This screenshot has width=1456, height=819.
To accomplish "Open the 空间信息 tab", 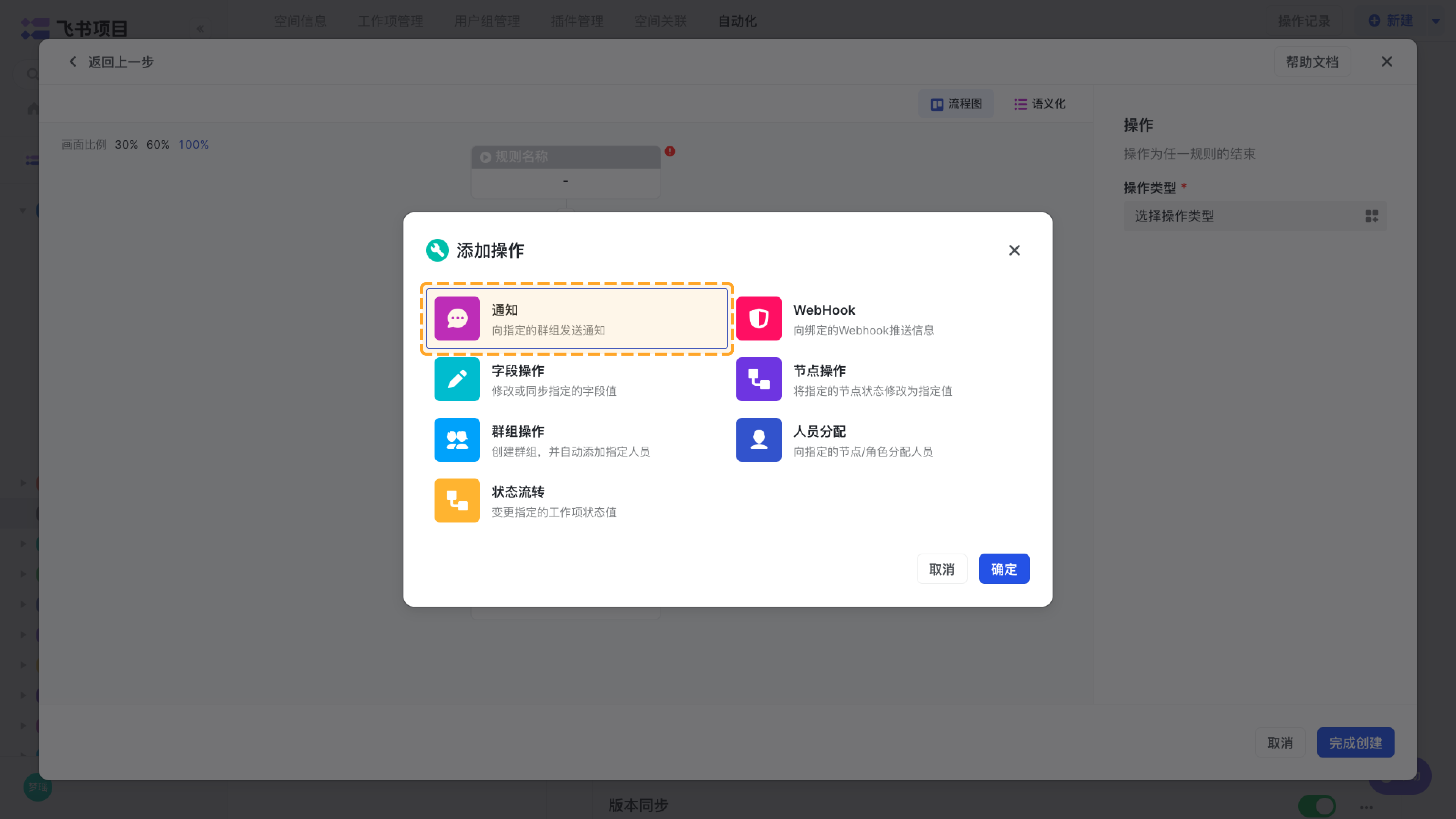I will click(x=300, y=21).
